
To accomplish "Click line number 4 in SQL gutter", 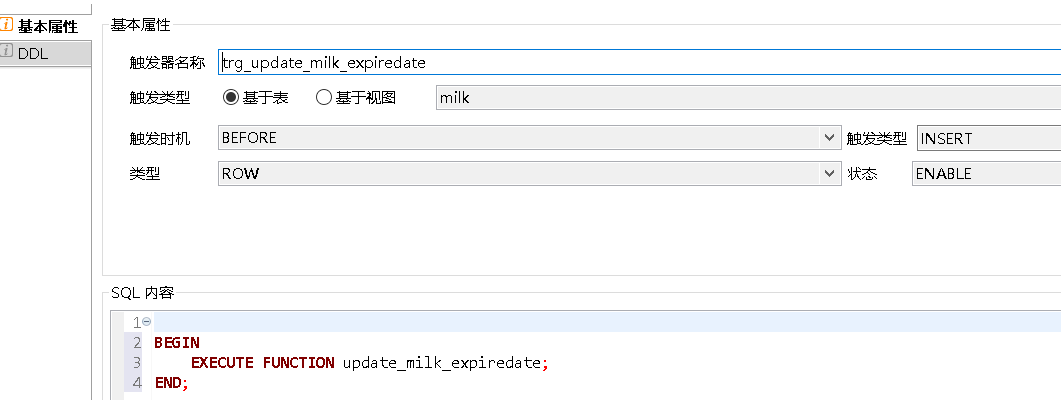I will [137, 382].
